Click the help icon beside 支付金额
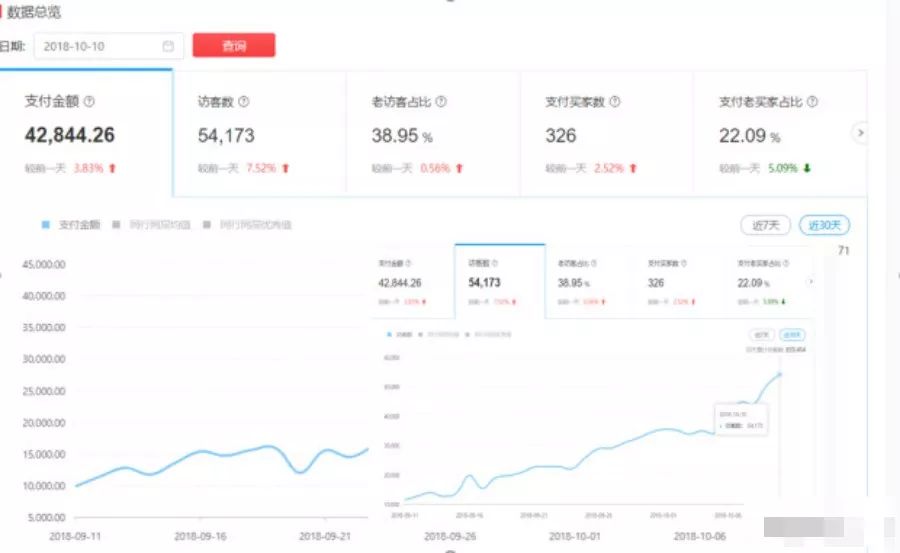Viewport: 900px width, 553px height. (89, 101)
